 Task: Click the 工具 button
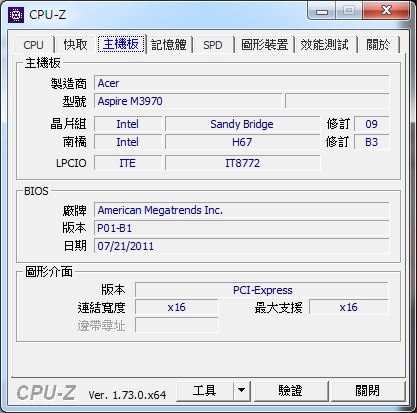coord(205,391)
